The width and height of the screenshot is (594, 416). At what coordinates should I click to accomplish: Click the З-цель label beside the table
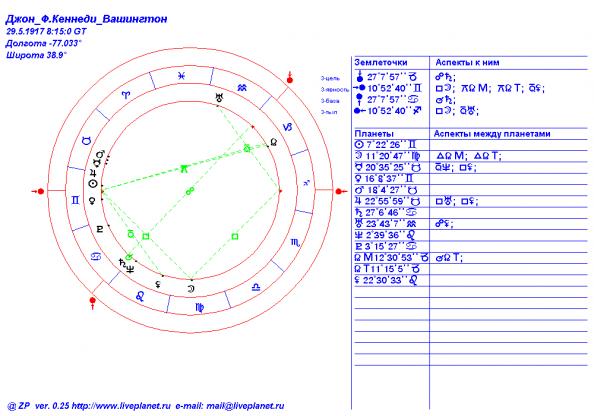(330, 78)
